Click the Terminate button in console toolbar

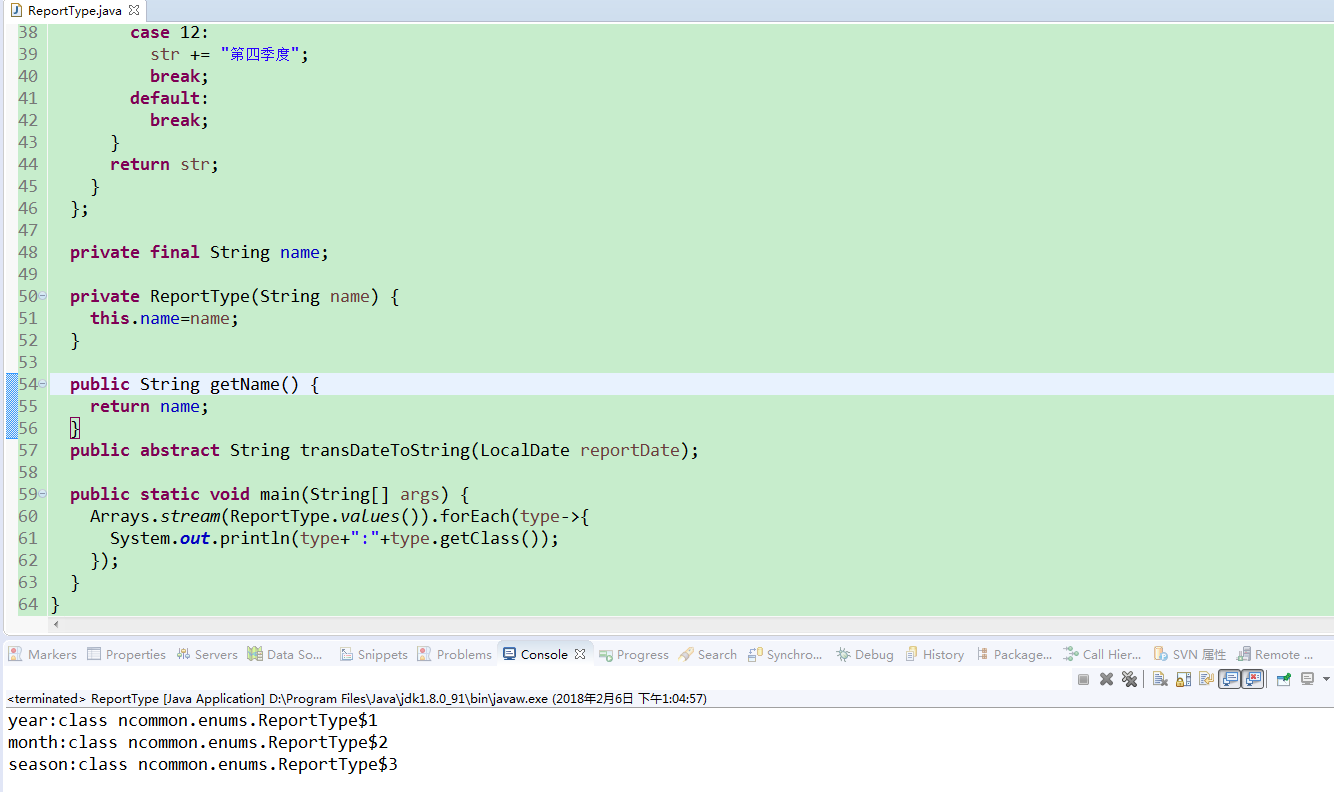pos(1083,679)
